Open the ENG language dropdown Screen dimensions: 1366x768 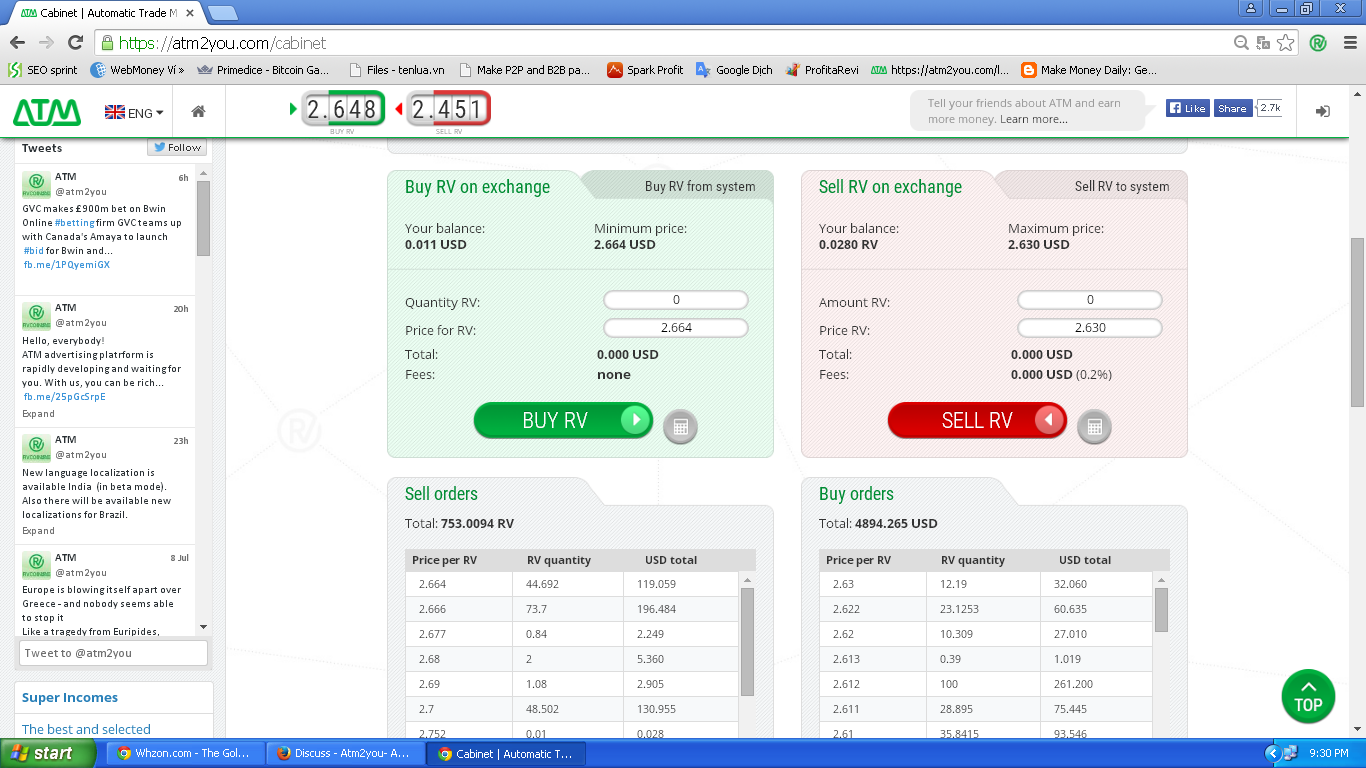(134, 113)
